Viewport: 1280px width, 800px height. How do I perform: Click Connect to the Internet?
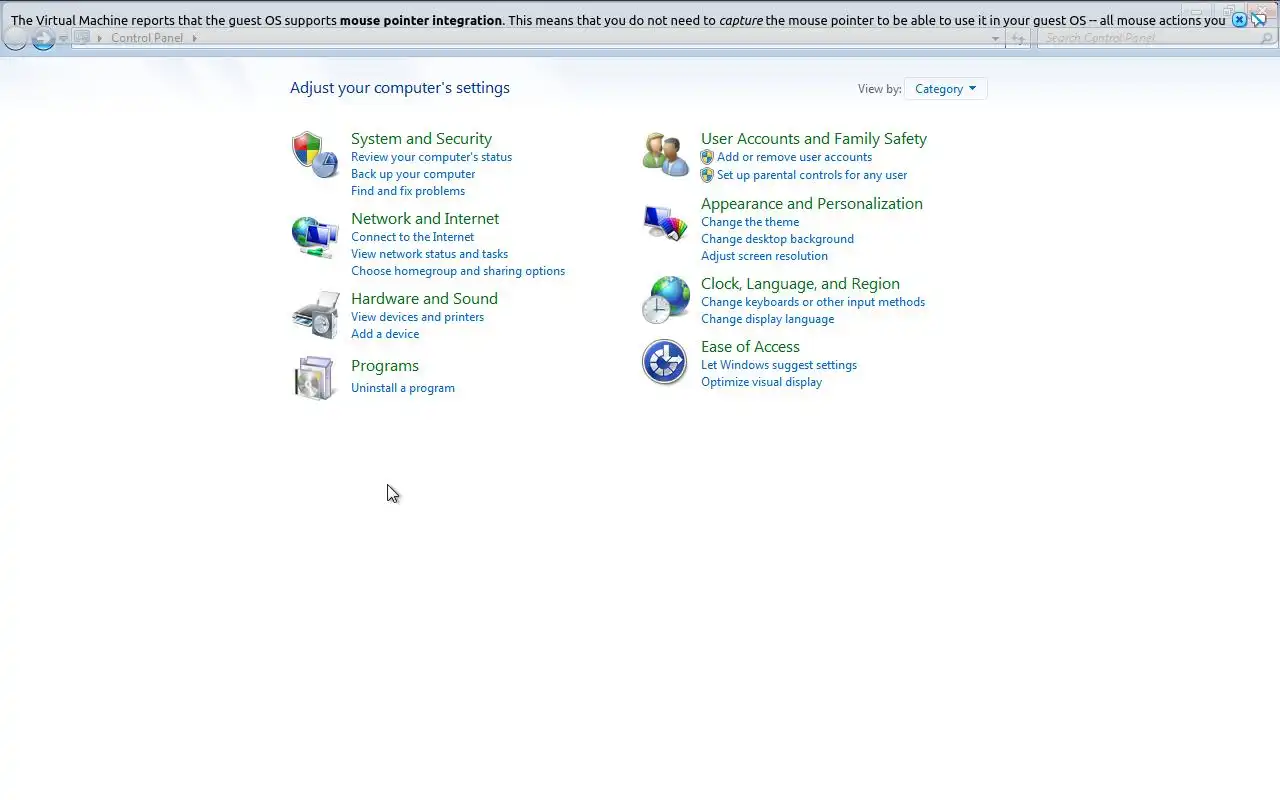click(x=412, y=237)
